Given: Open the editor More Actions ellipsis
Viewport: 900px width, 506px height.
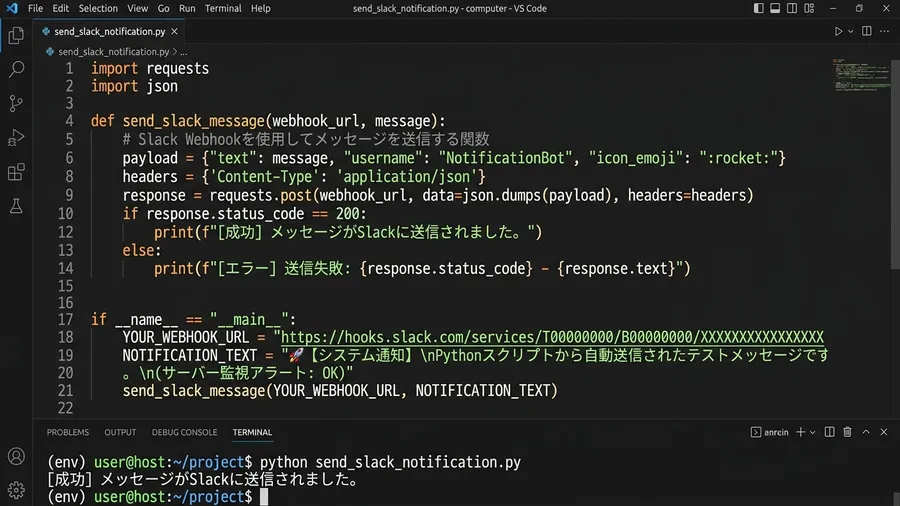Looking at the screenshot, I should pyautogui.click(x=884, y=32).
